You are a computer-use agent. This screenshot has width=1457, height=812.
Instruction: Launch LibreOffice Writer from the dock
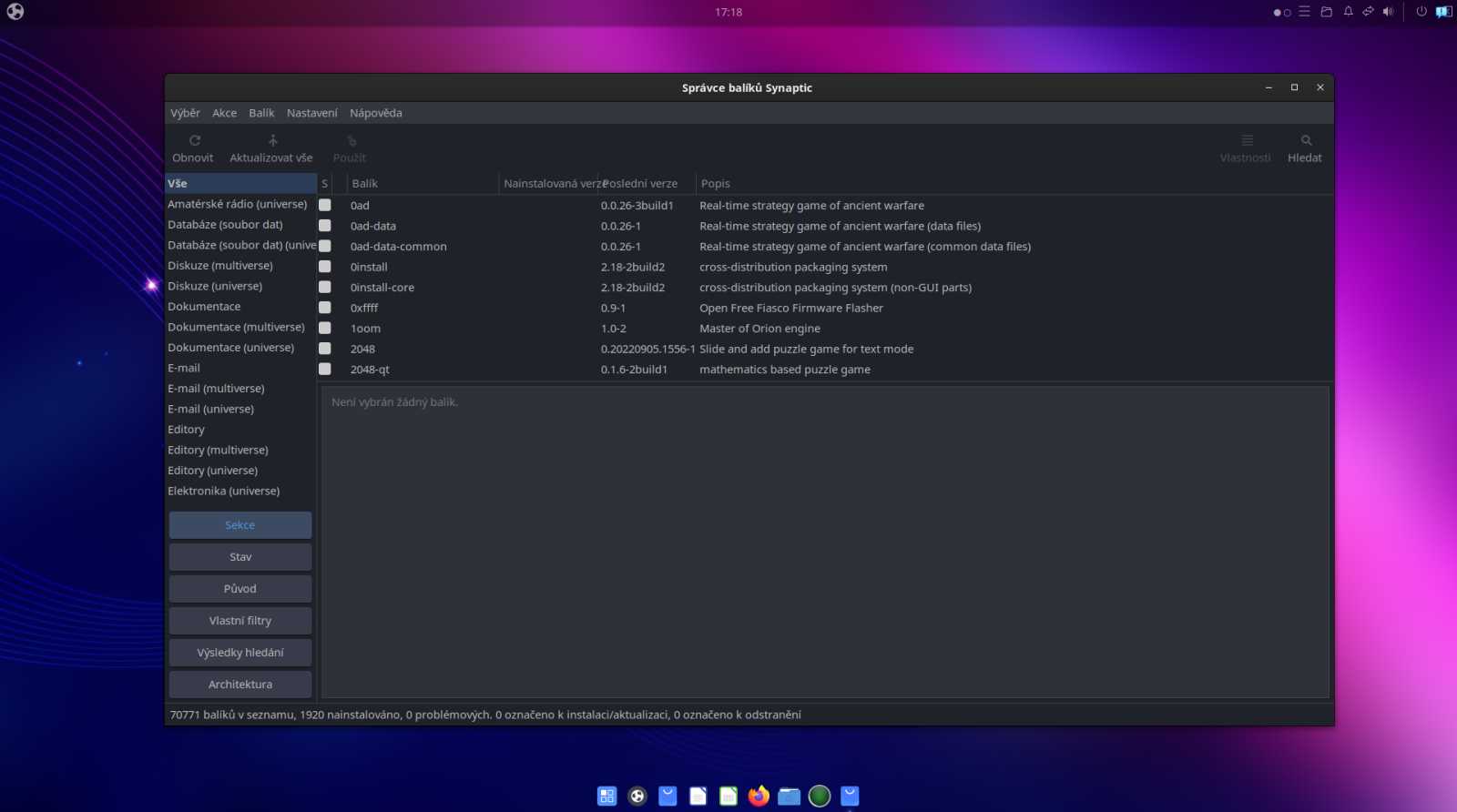(x=698, y=796)
